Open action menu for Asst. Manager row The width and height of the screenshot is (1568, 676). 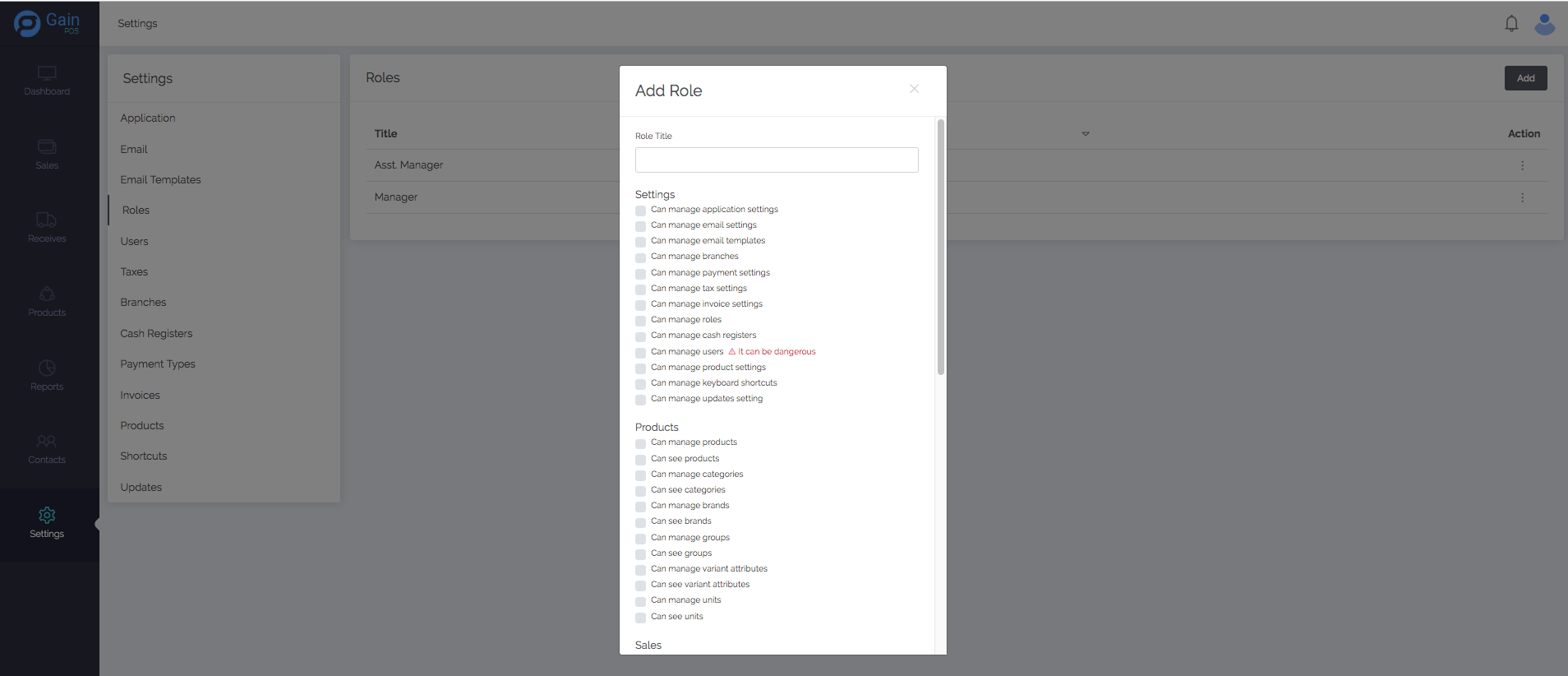pos(1522,165)
